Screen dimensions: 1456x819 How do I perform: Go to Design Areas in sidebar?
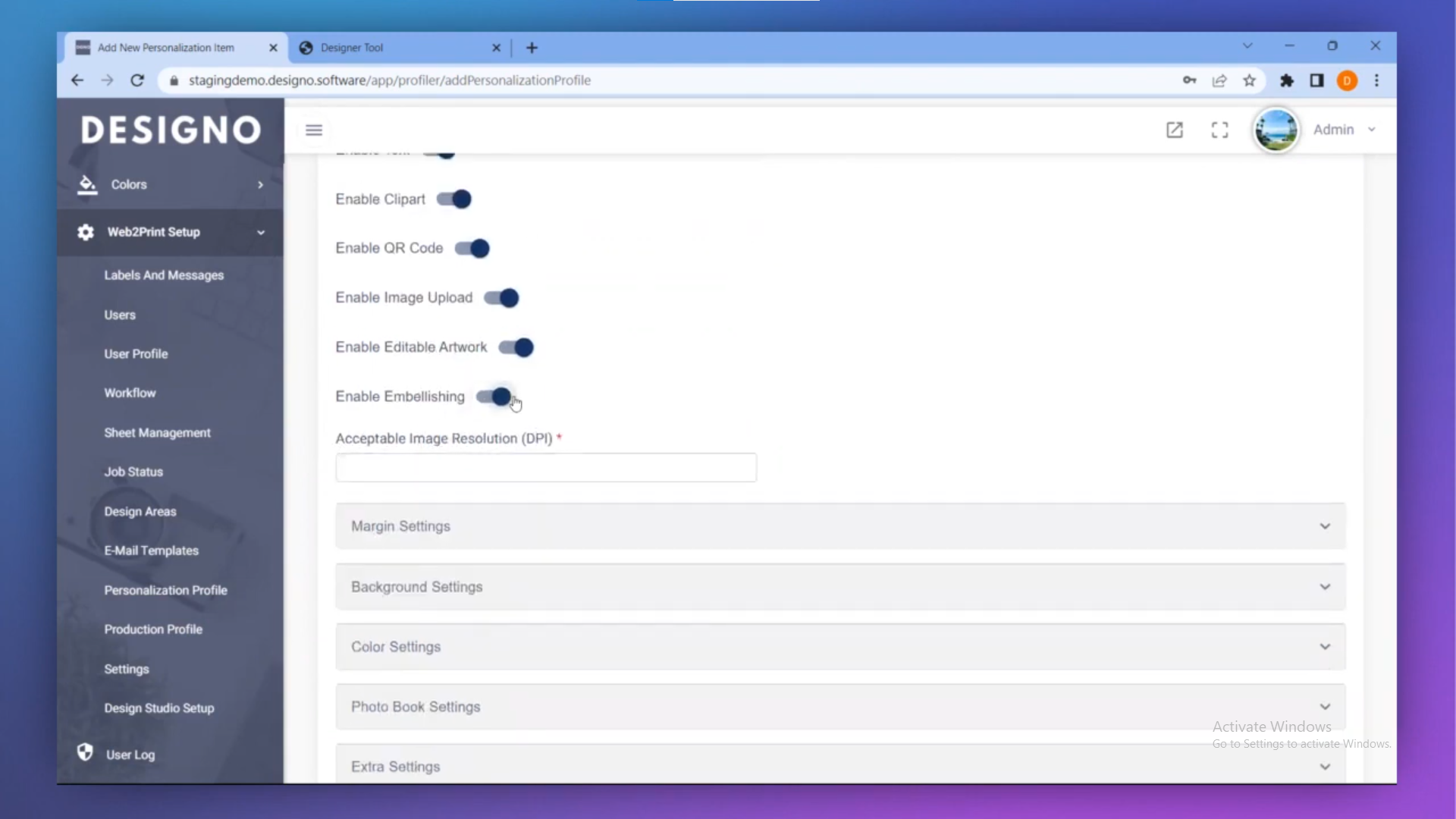[140, 511]
